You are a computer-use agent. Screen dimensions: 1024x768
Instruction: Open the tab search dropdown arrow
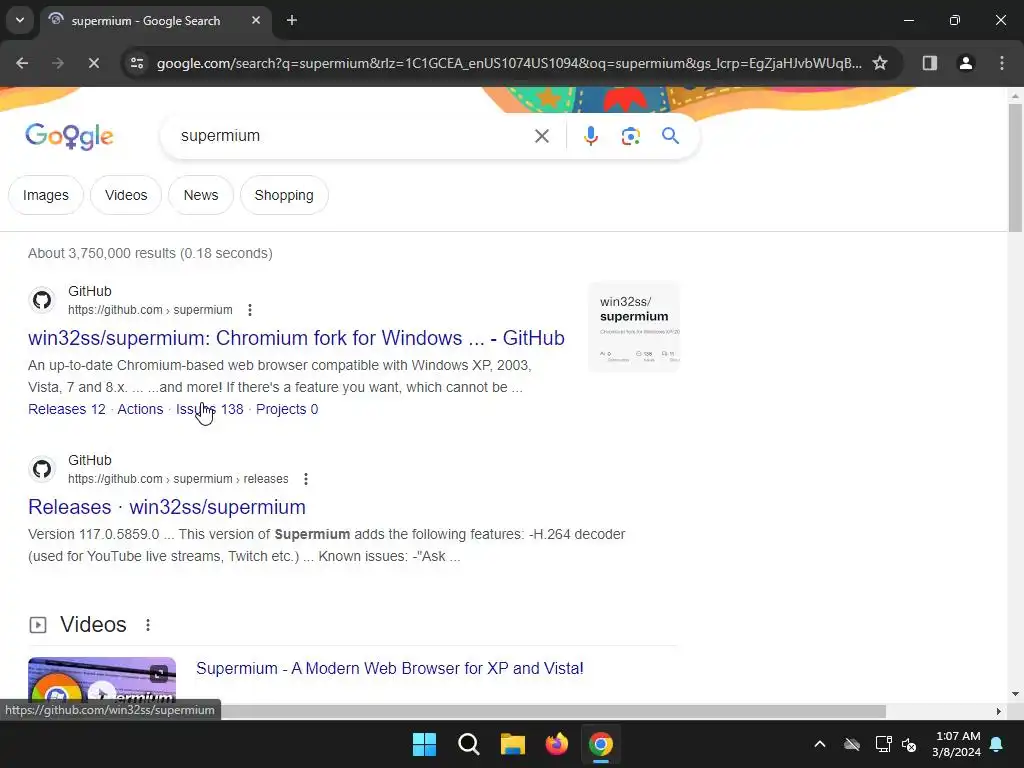pos(20,20)
